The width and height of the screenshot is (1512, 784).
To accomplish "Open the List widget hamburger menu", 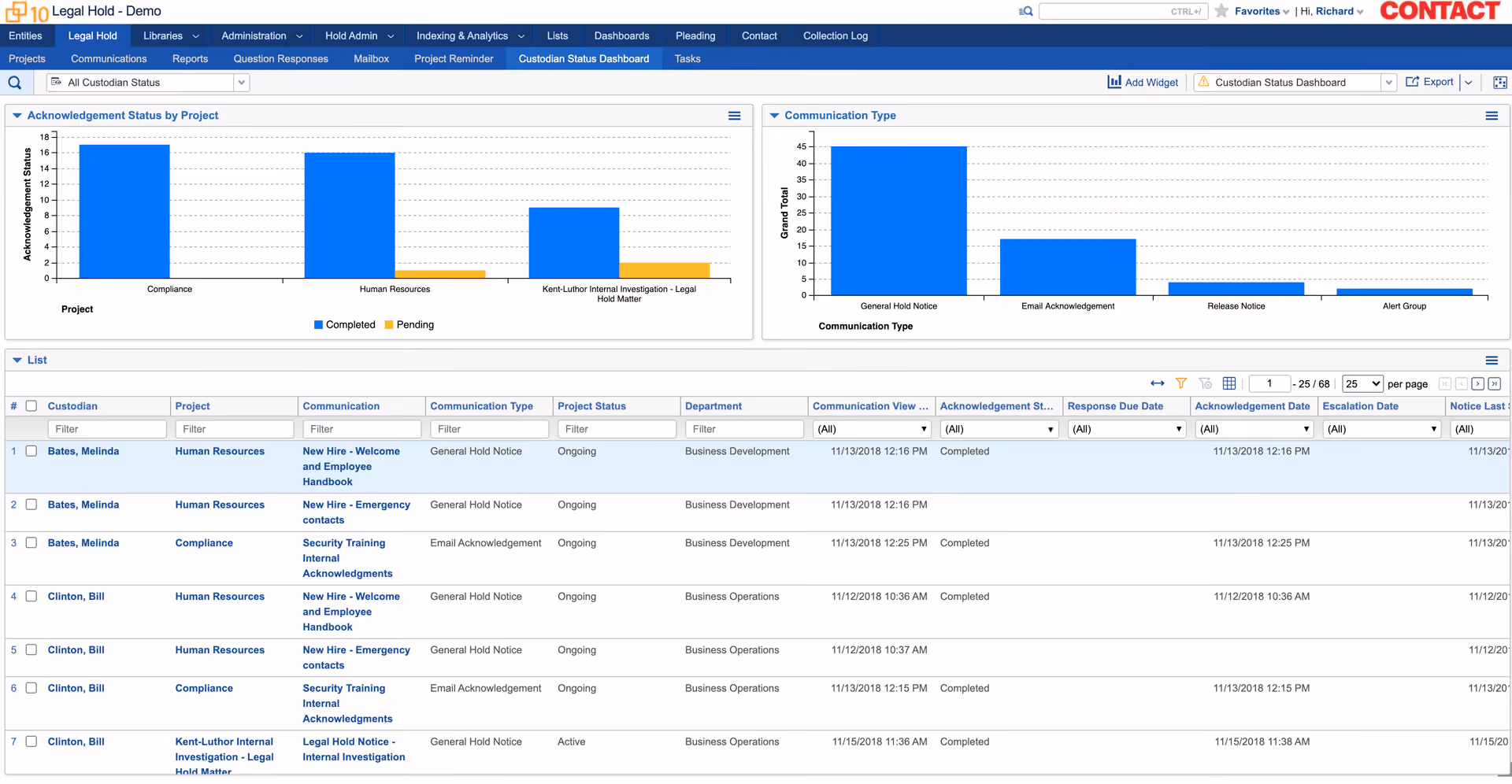I will [x=1492, y=361].
